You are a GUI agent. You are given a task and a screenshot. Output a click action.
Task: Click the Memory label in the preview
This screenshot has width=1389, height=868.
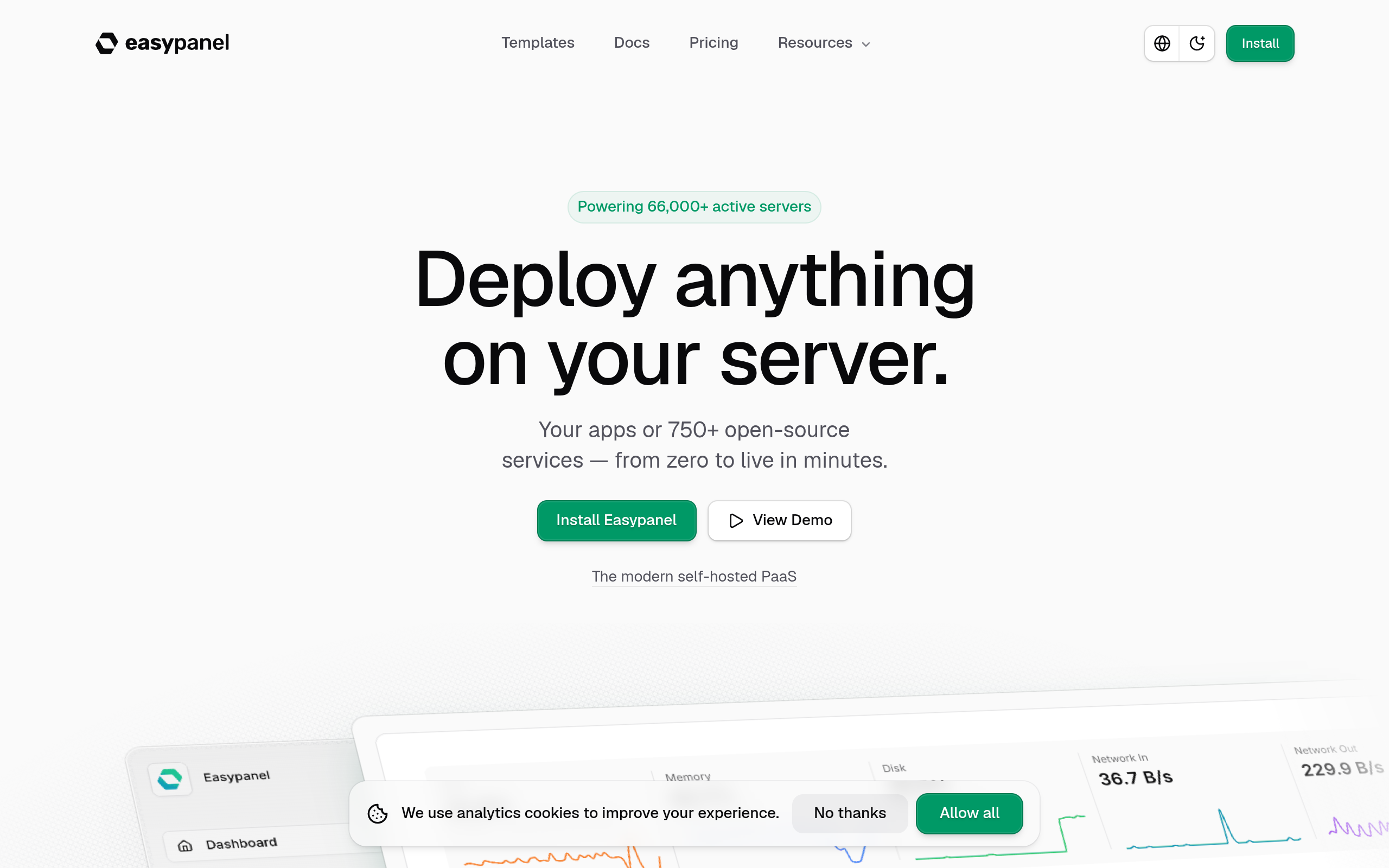(687, 777)
